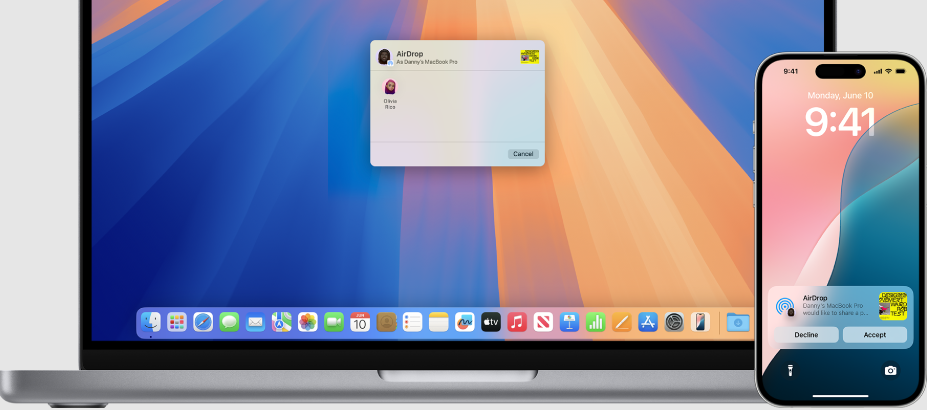The width and height of the screenshot is (927, 410).
Task: Tap the iPhone flashlight button
Action: 789,370
